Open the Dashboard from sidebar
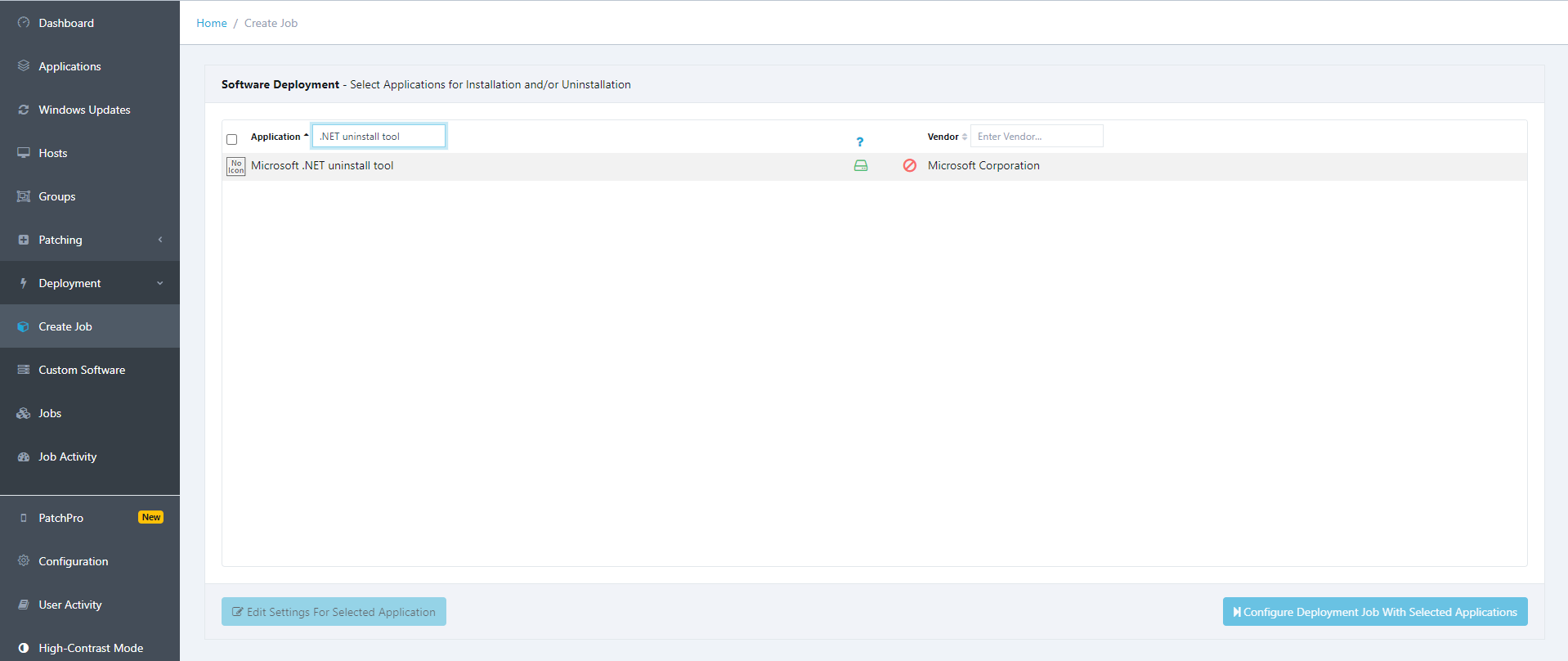The width and height of the screenshot is (1568, 661). pos(66,23)
